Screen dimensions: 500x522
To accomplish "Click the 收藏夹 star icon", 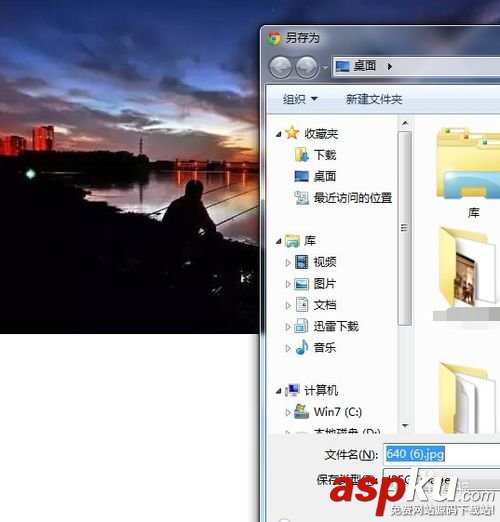I will [292, 133].
